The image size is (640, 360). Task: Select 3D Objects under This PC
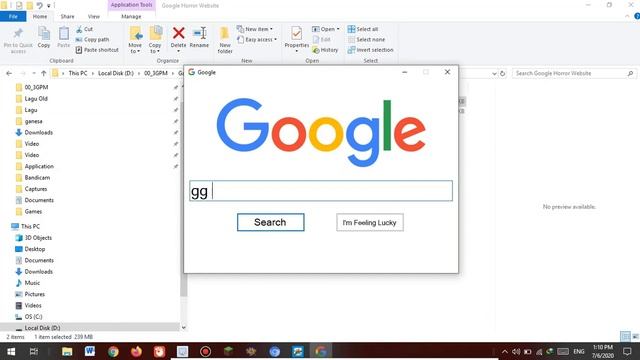38,238
